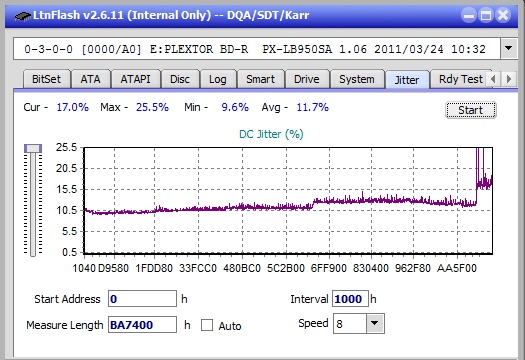Screen dimensions: 525x360
Task: Click the Max value 25.5%
Action: click(x=152, y=107)
